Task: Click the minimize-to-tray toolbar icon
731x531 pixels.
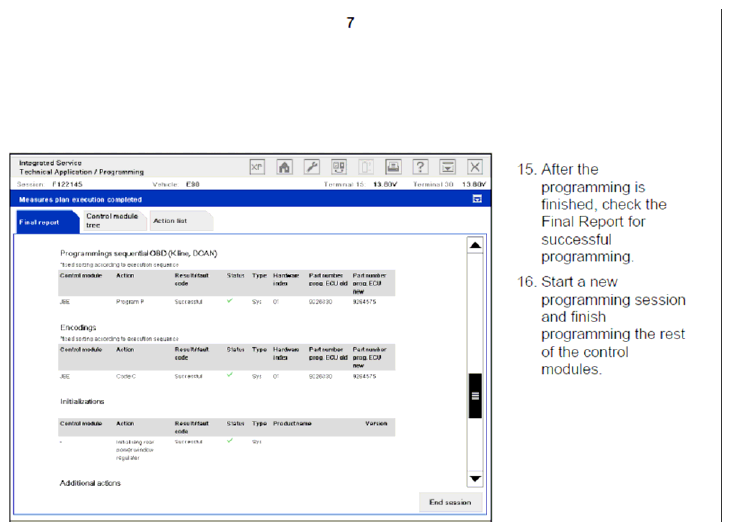Action: click(x=448, y=167)
